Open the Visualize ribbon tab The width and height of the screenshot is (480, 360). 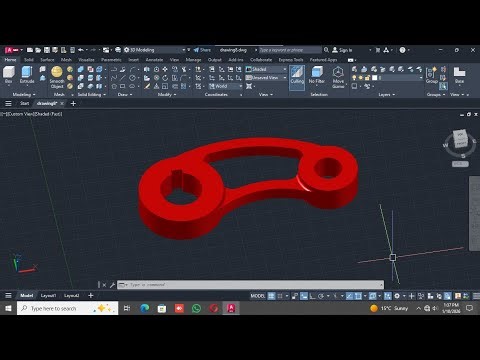pos(86,60)
